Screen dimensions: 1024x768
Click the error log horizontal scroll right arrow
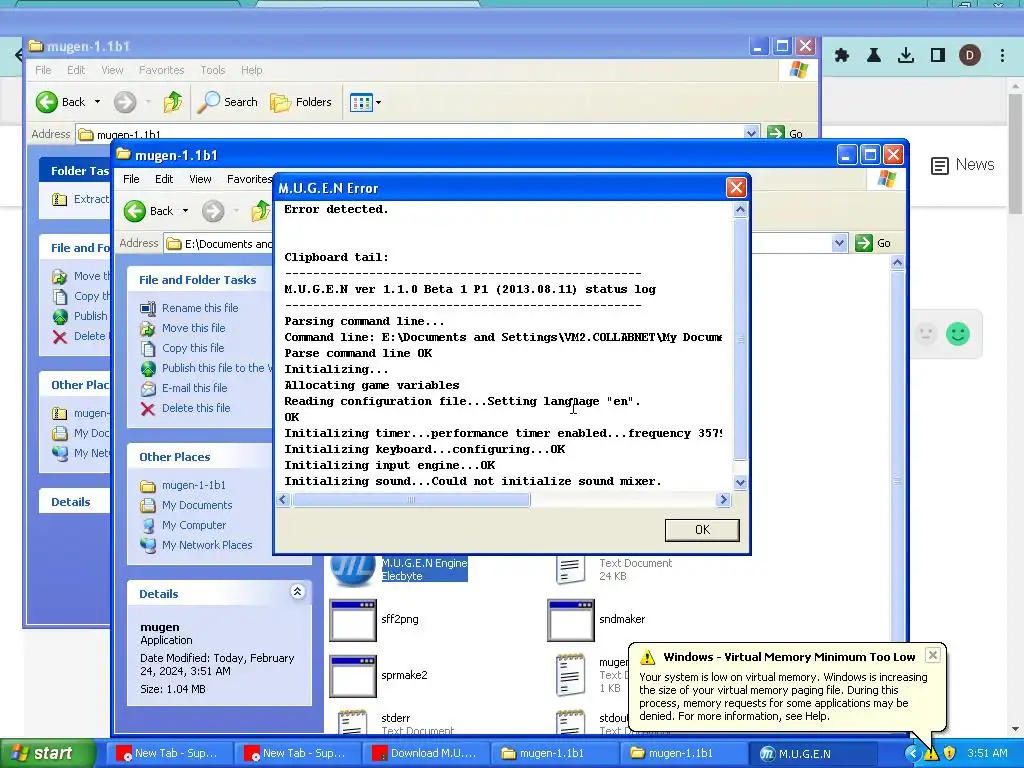pyautogui.click(x=723, y=500)
